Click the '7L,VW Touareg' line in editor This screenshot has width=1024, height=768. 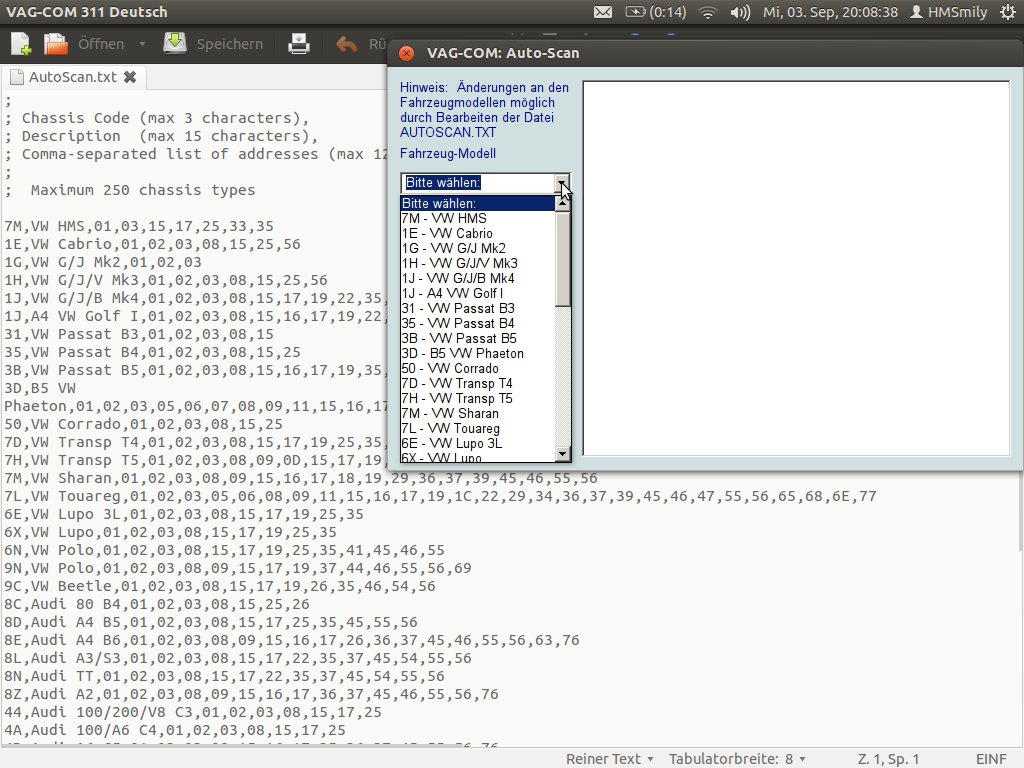point(440,496)
